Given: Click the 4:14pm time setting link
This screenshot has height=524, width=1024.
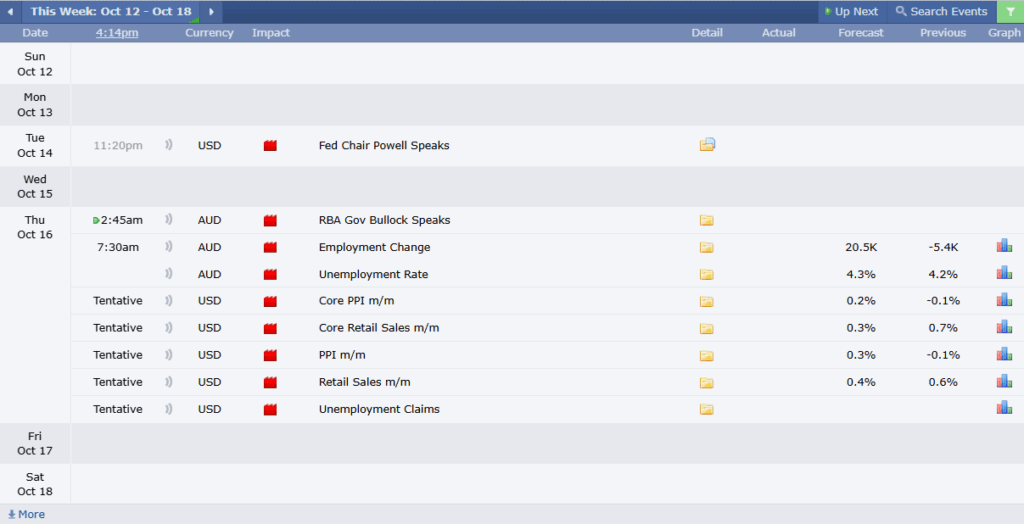Looking at the screenshot, I should pyautogui.click(x=117, y=33).
